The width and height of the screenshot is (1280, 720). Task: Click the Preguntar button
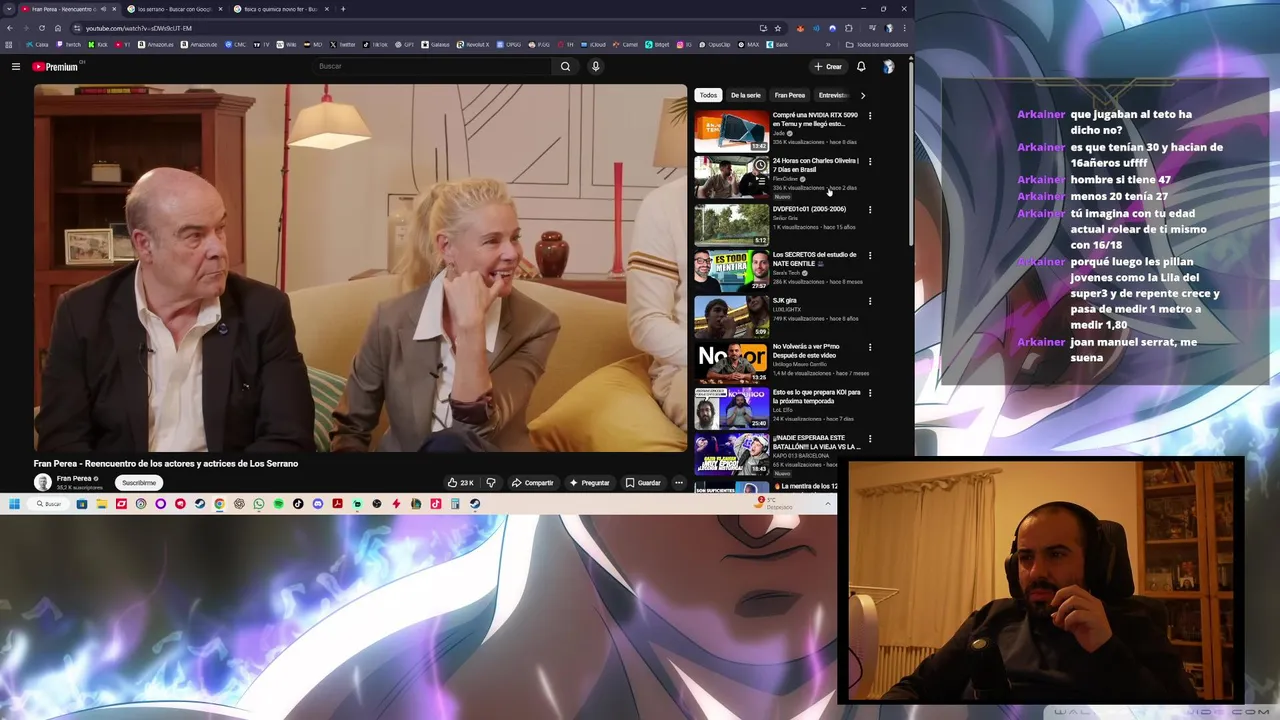[x=589, y=483]
